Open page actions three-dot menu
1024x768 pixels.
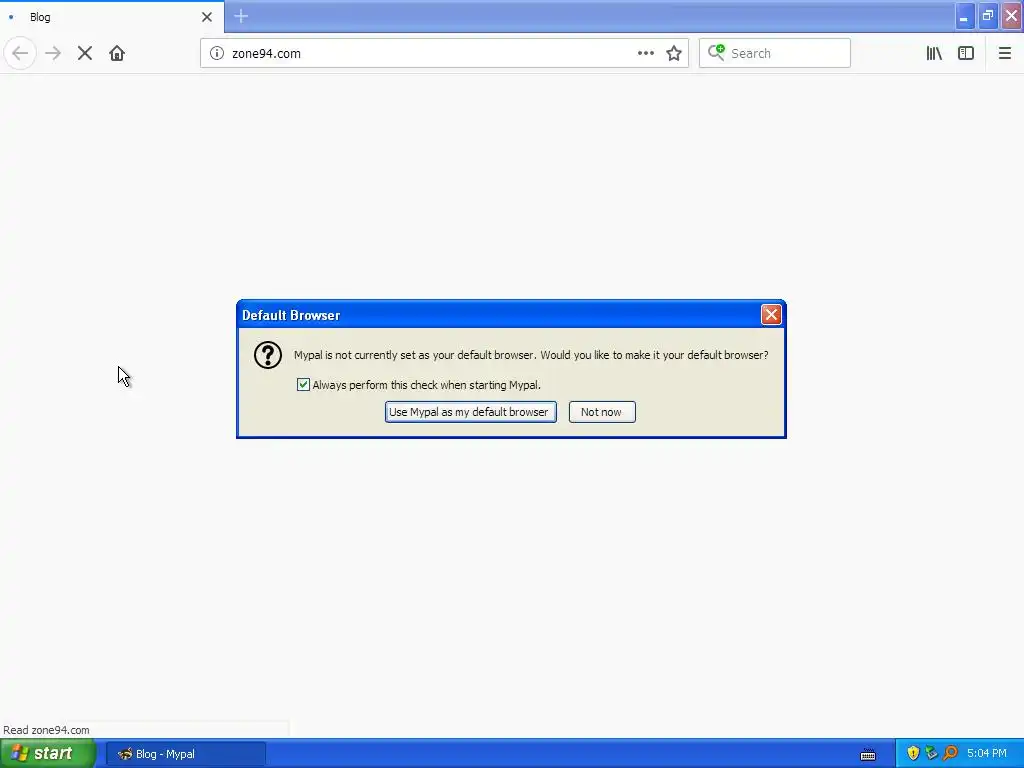(645, 53)
